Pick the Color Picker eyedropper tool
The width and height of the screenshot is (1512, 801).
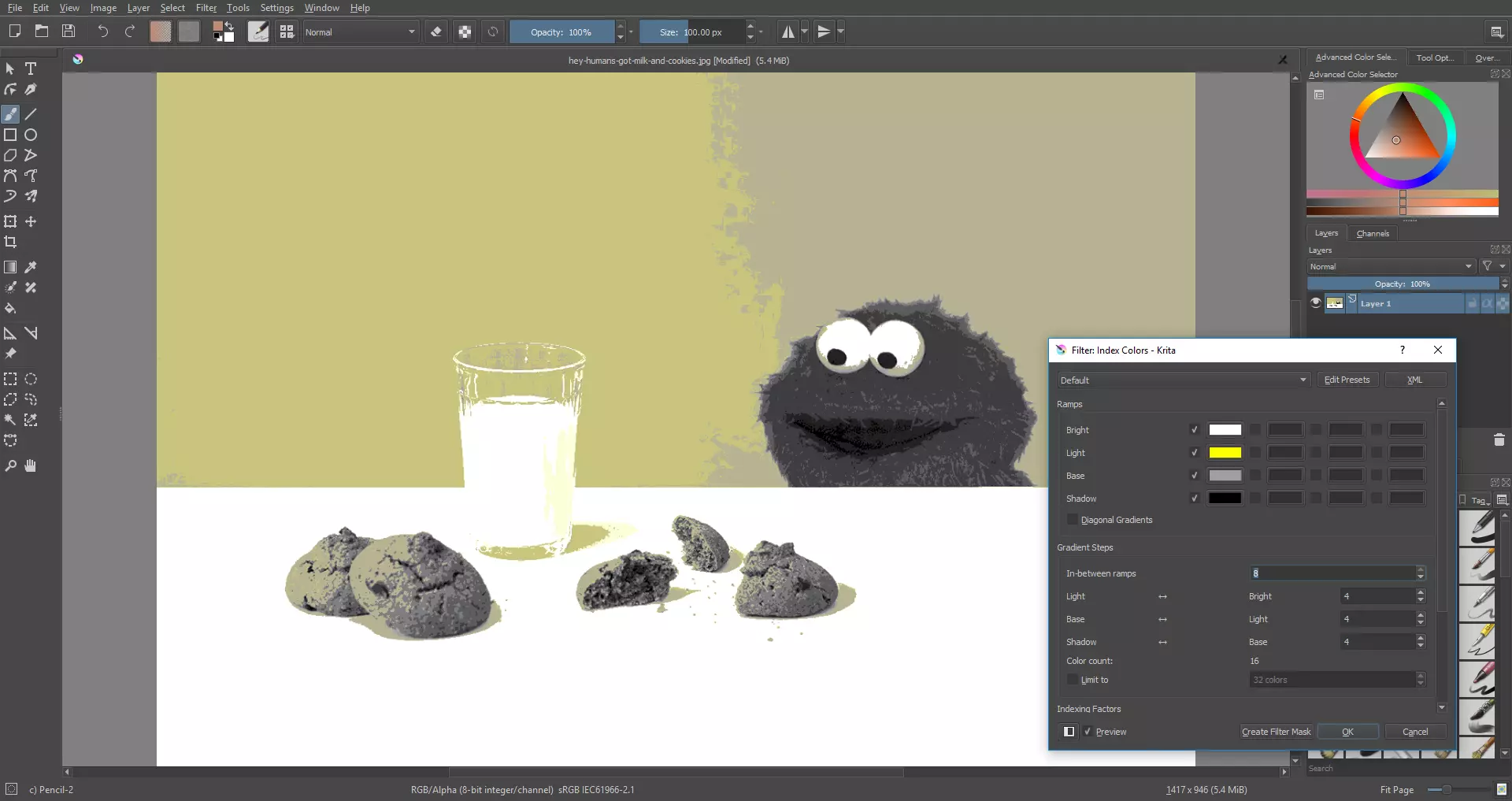tap(31, 267)
